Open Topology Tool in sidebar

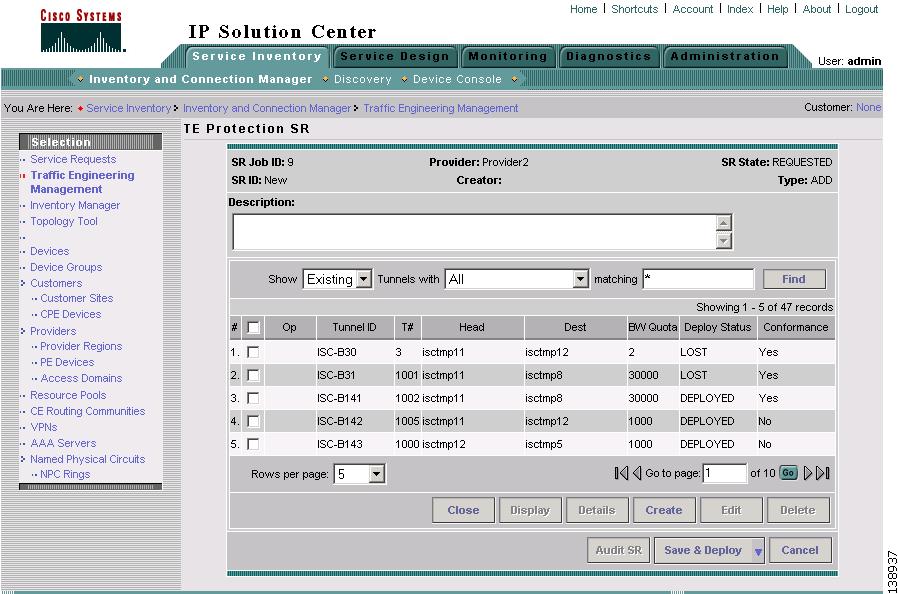click(x=64, y=221)
